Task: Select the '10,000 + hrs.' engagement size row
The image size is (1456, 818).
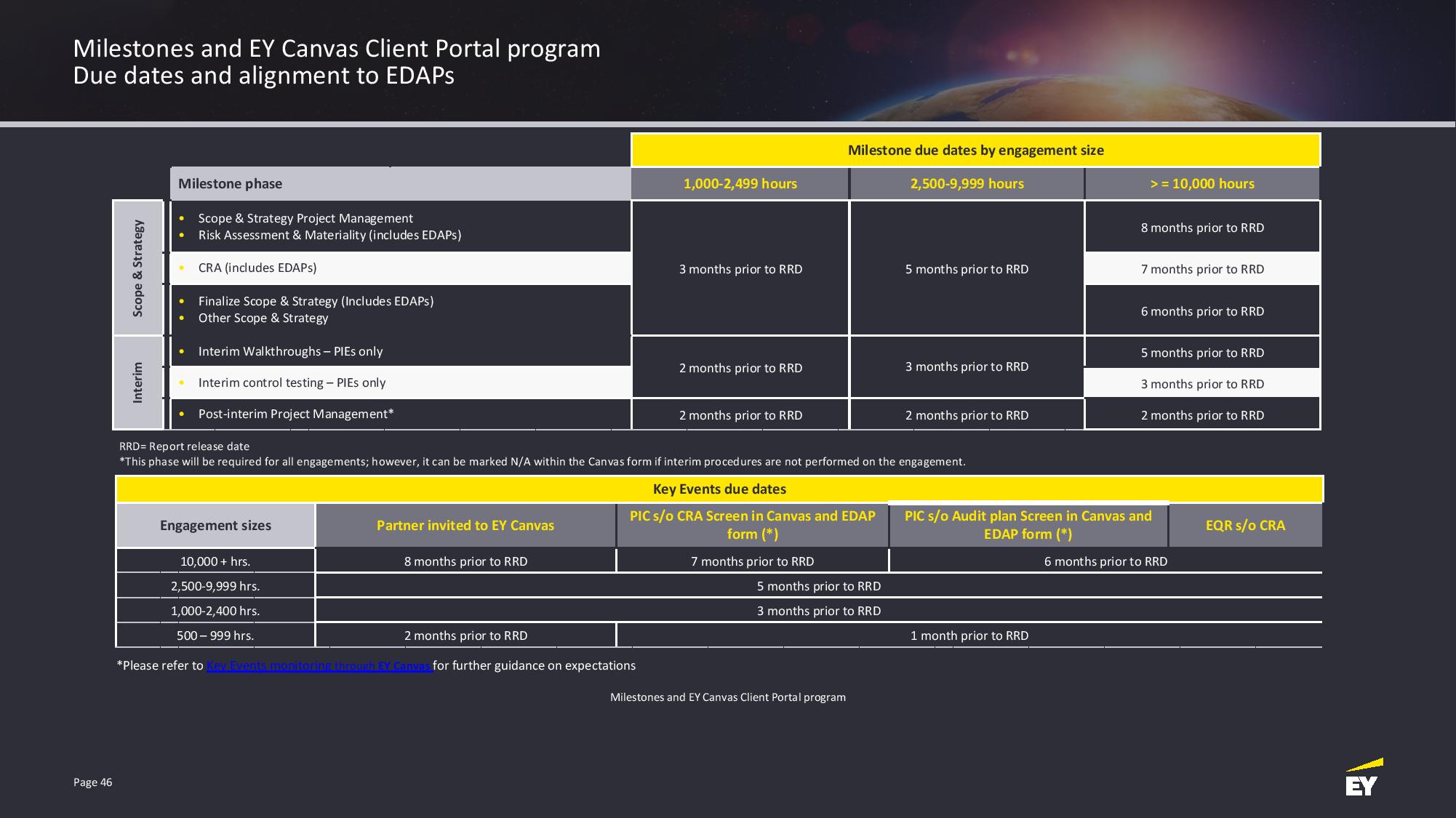Action: tap(215, 561)
